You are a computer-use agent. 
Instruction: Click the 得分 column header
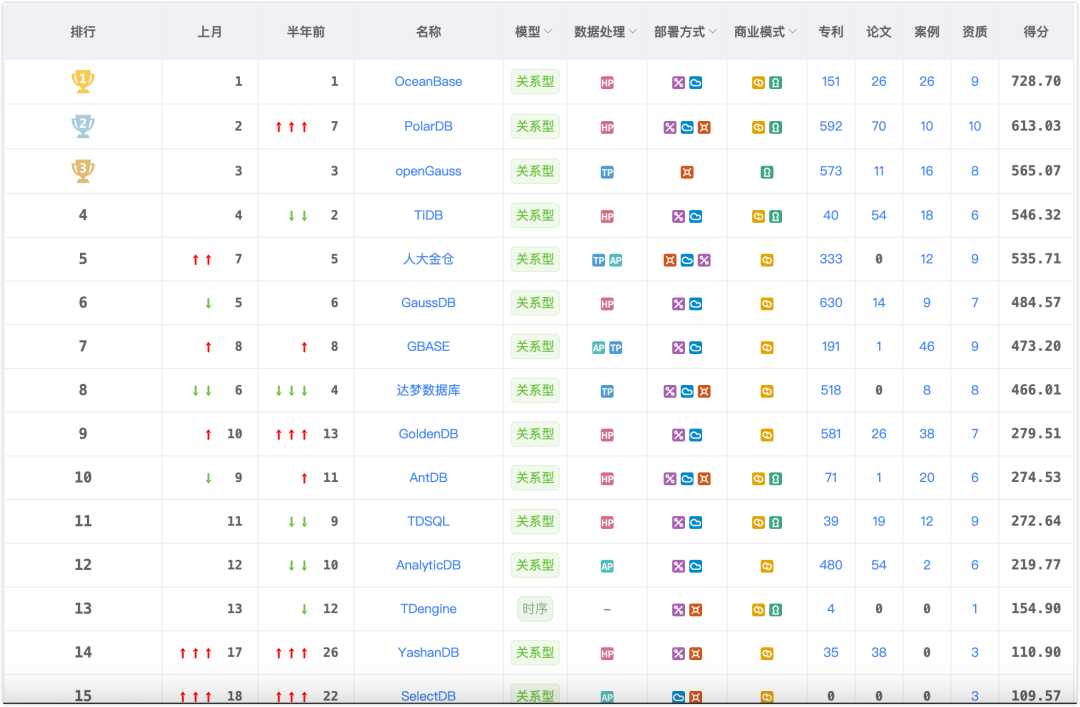(x=1036, y=32)
